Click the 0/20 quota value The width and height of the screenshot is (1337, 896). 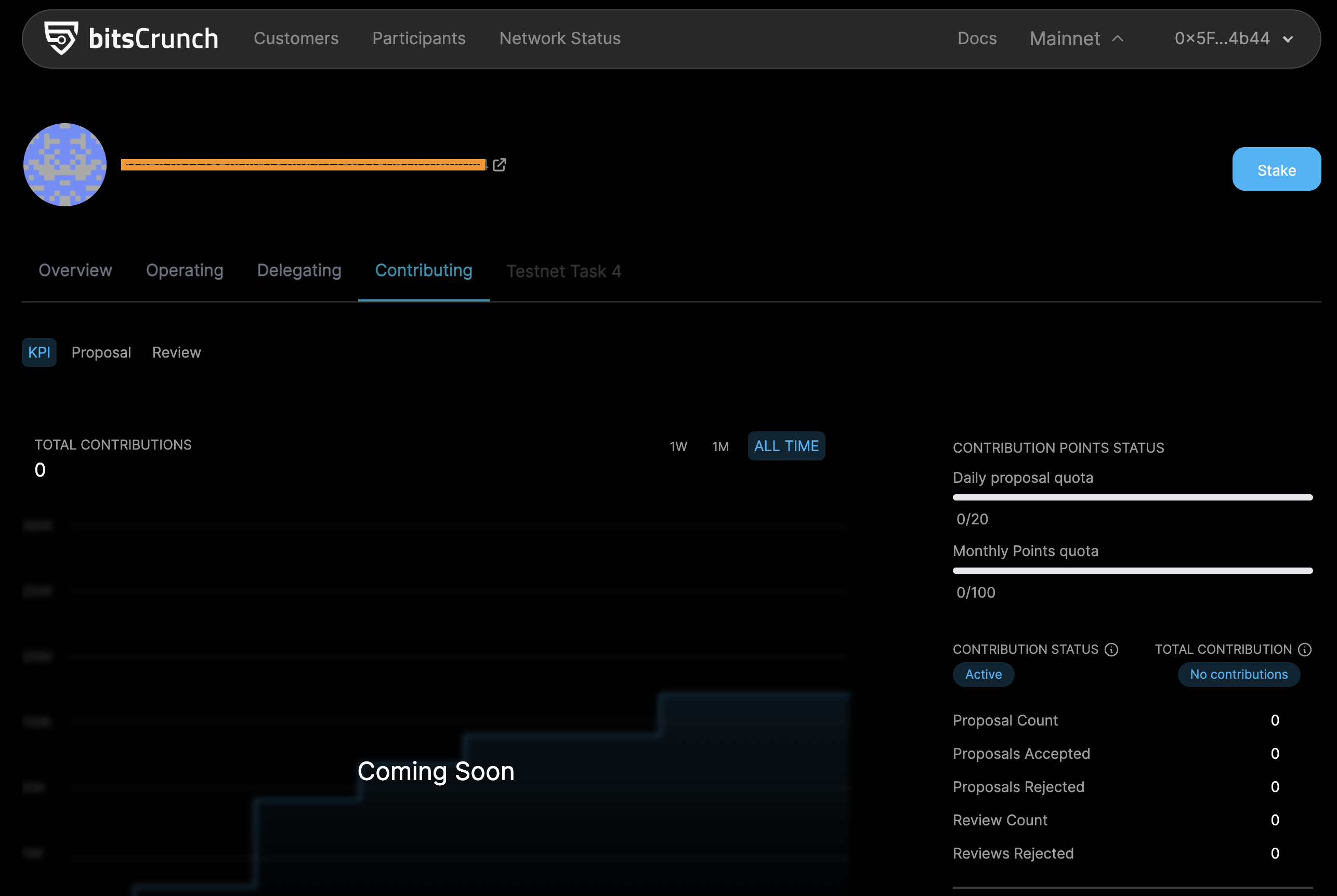click(x=972, y=519)
